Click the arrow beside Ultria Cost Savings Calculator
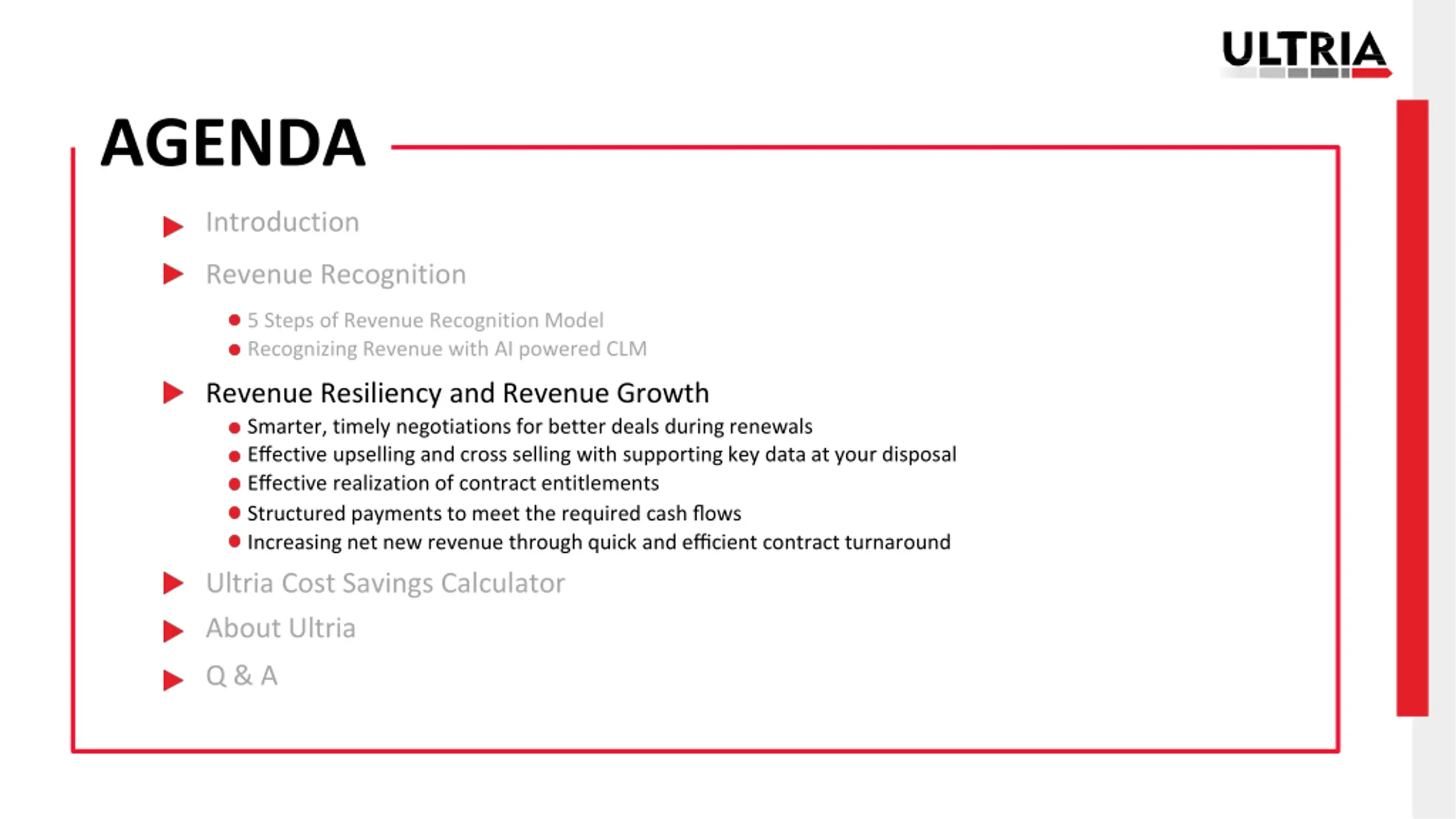Screen dimensions: 1456x819 pos(173,583)
